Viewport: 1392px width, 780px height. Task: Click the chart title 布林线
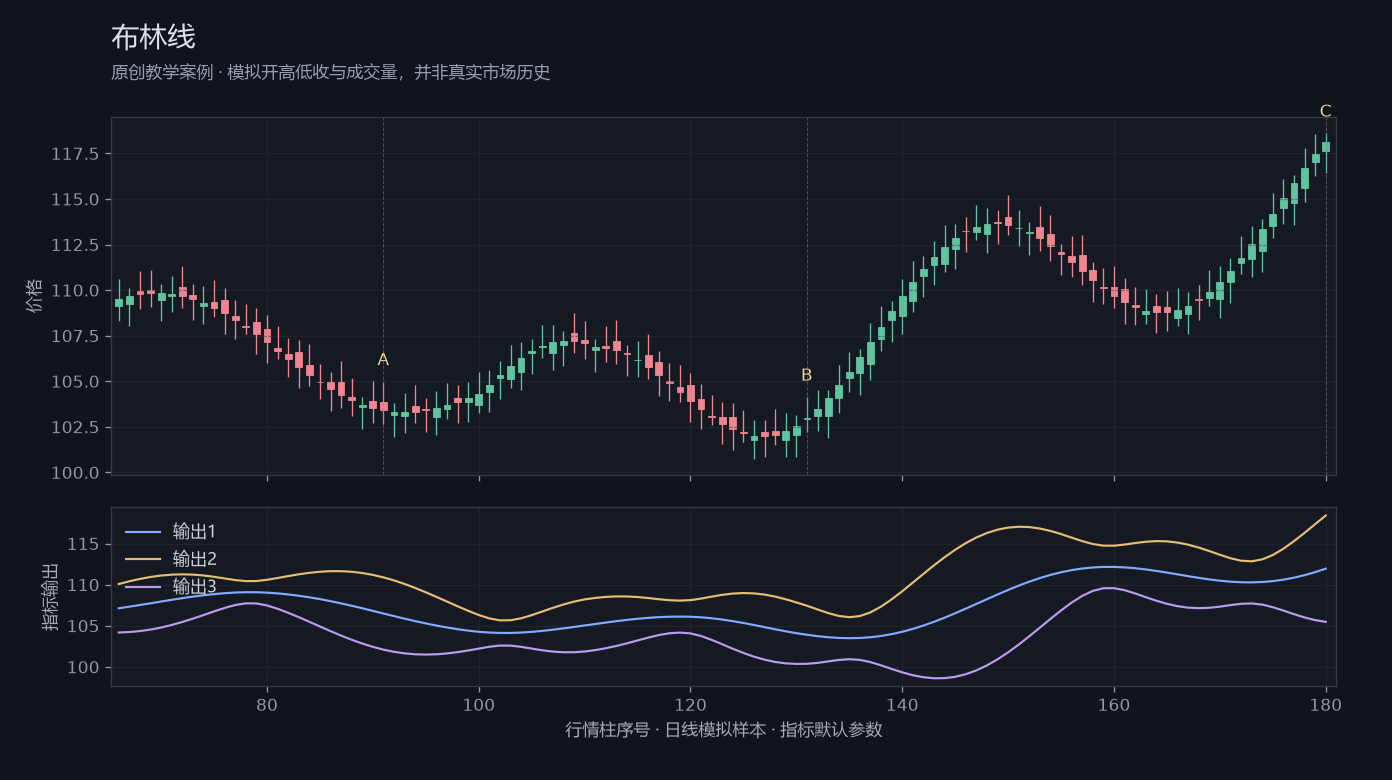point(153,38)
